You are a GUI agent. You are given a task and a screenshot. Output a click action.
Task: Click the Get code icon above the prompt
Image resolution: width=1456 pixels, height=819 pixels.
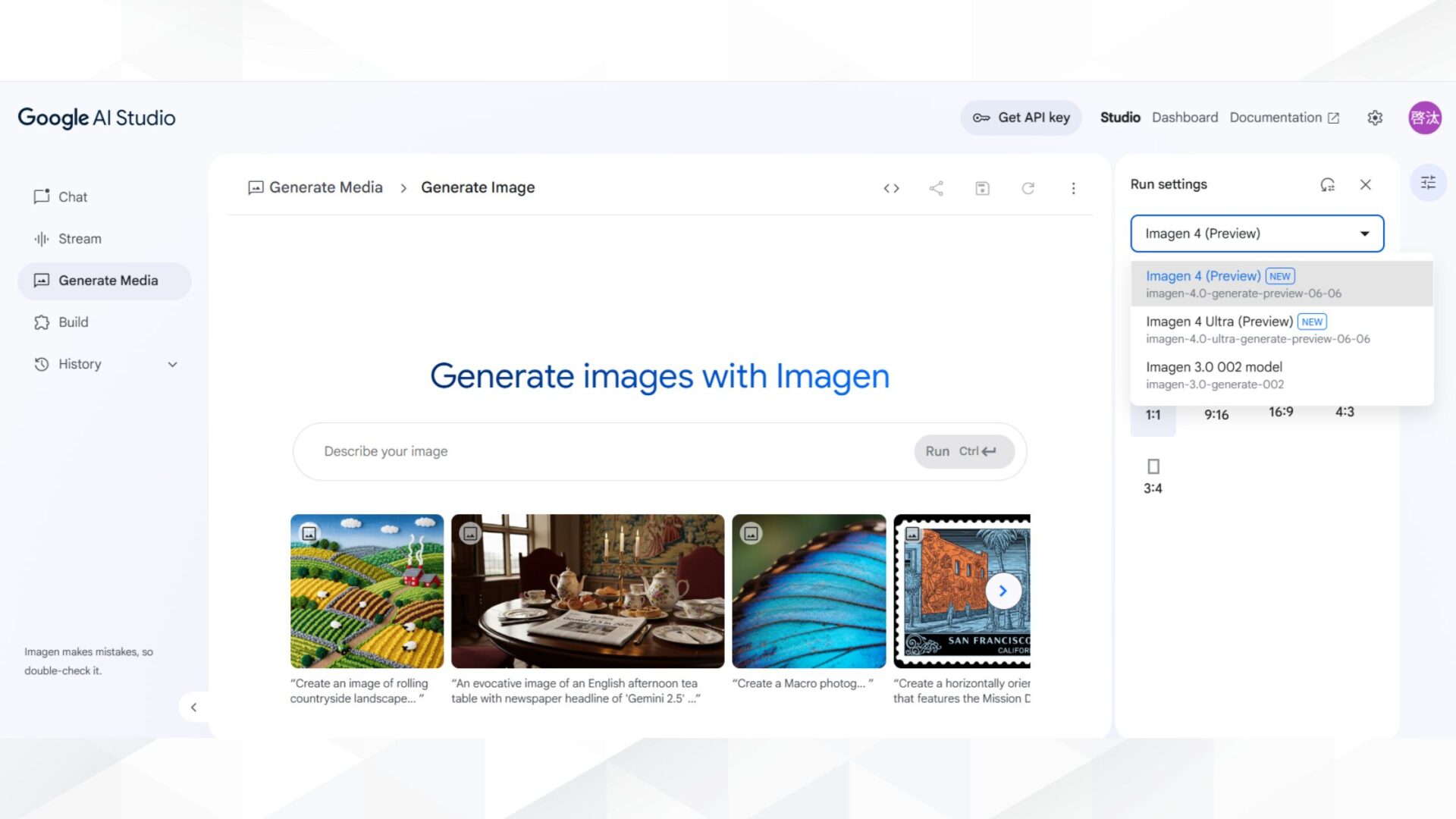pyautogui.click(x=891, y=188)
